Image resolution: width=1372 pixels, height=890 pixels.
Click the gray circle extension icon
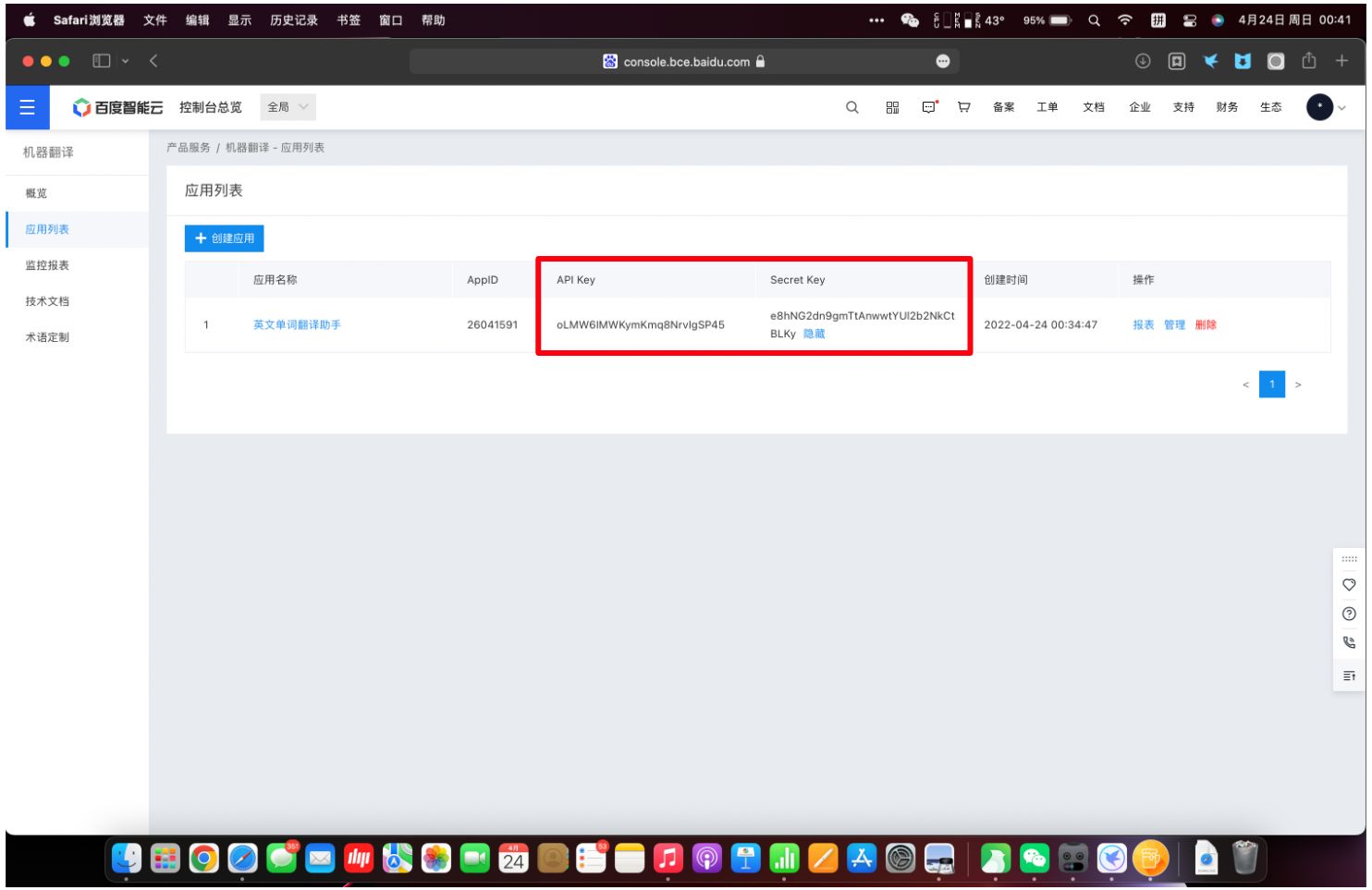click(x=1276, y=61)
